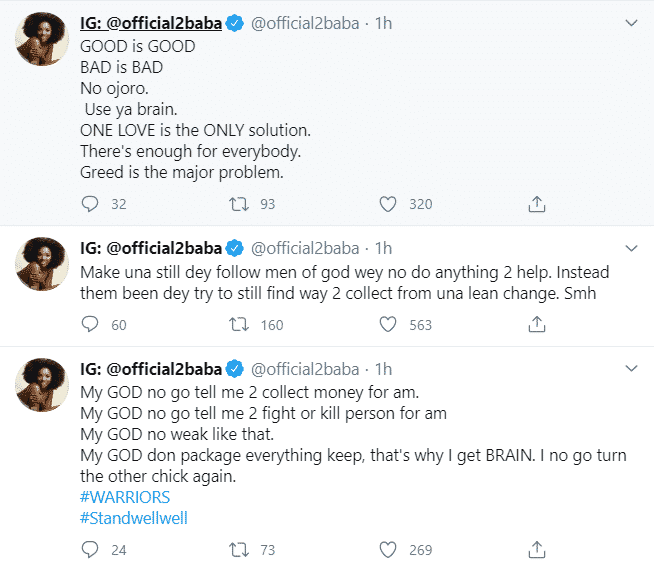Retweet the tweet with 93 retweets
The image size is (654, 569).
coord(238,204)
